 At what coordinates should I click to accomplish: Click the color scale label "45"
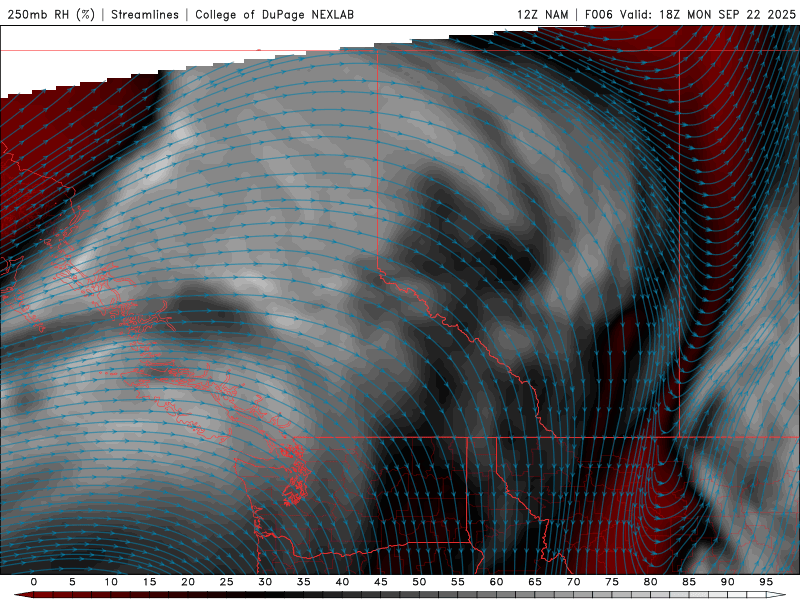click(x=381, y=582)
